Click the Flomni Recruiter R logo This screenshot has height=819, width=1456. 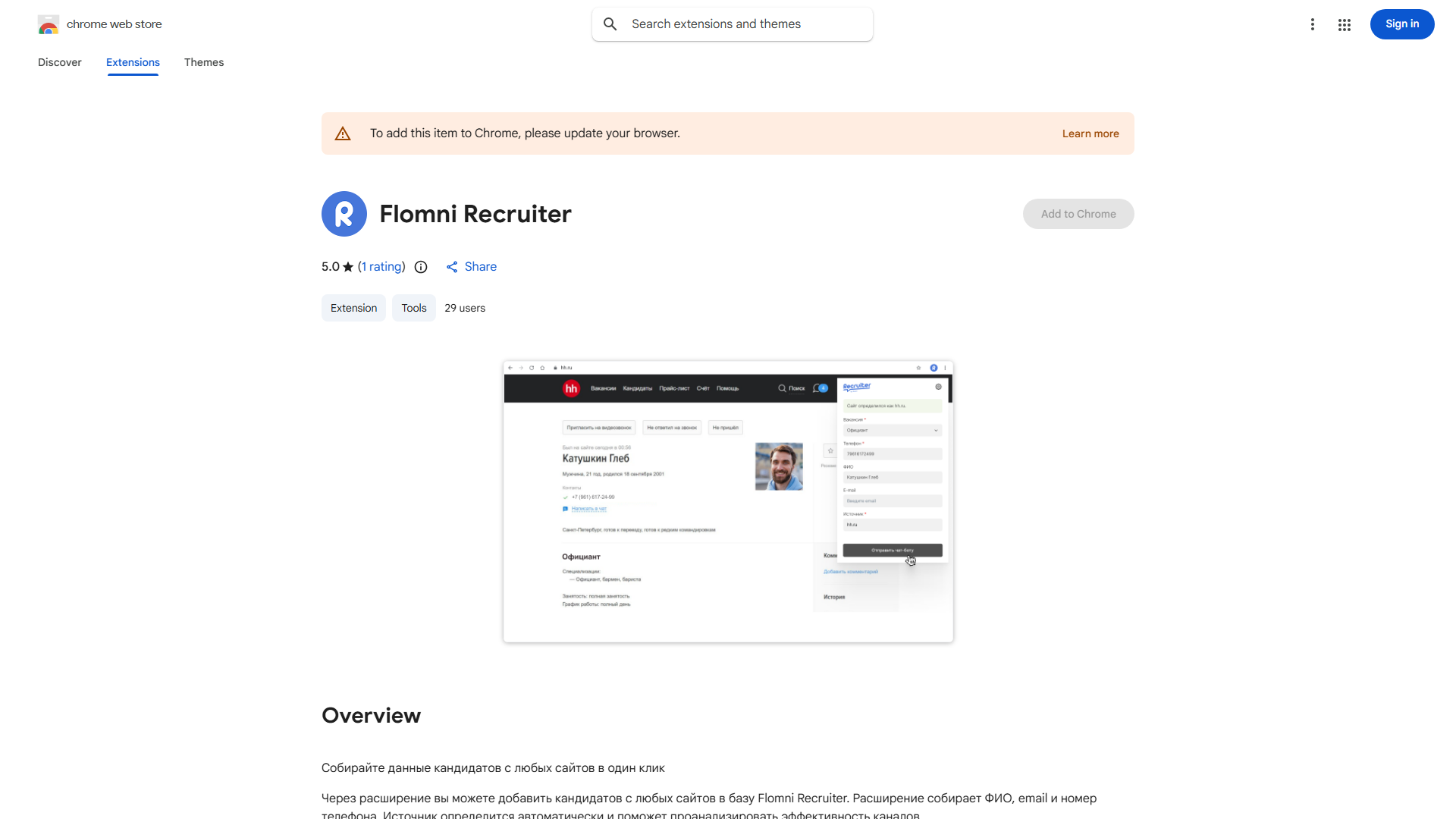344,214
